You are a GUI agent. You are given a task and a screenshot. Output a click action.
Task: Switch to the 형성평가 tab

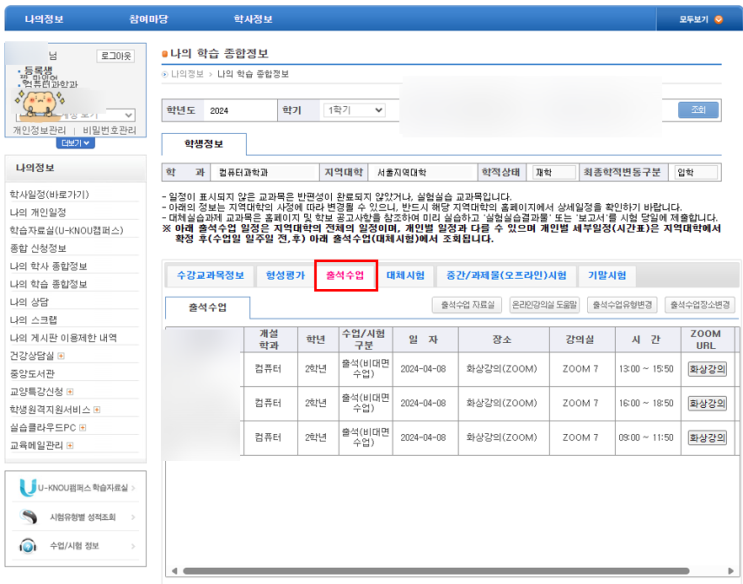pos(285,276)
